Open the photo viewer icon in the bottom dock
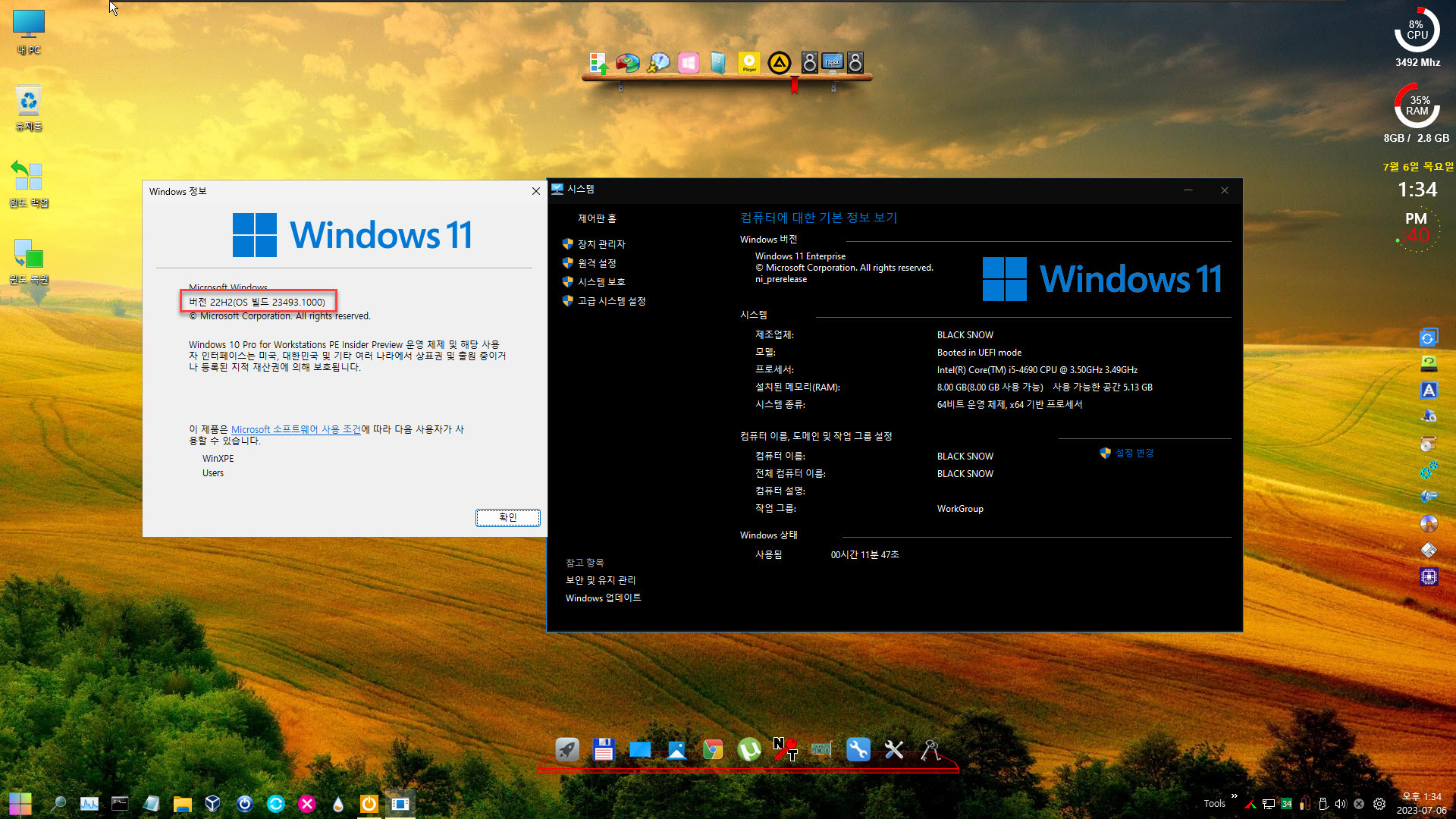This screenshot has height=819, width=1456. pyautogui.click(x=676, y=750)
